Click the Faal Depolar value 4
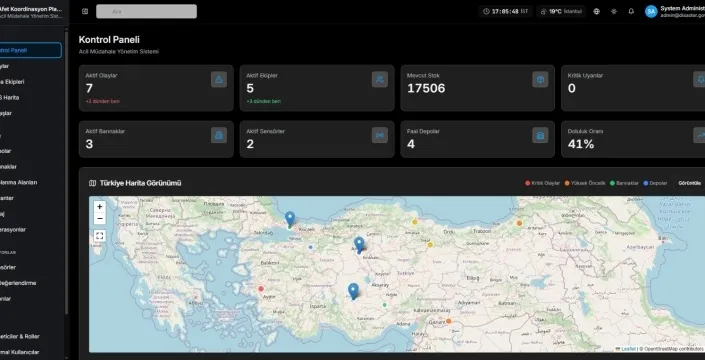 (411, 144)
